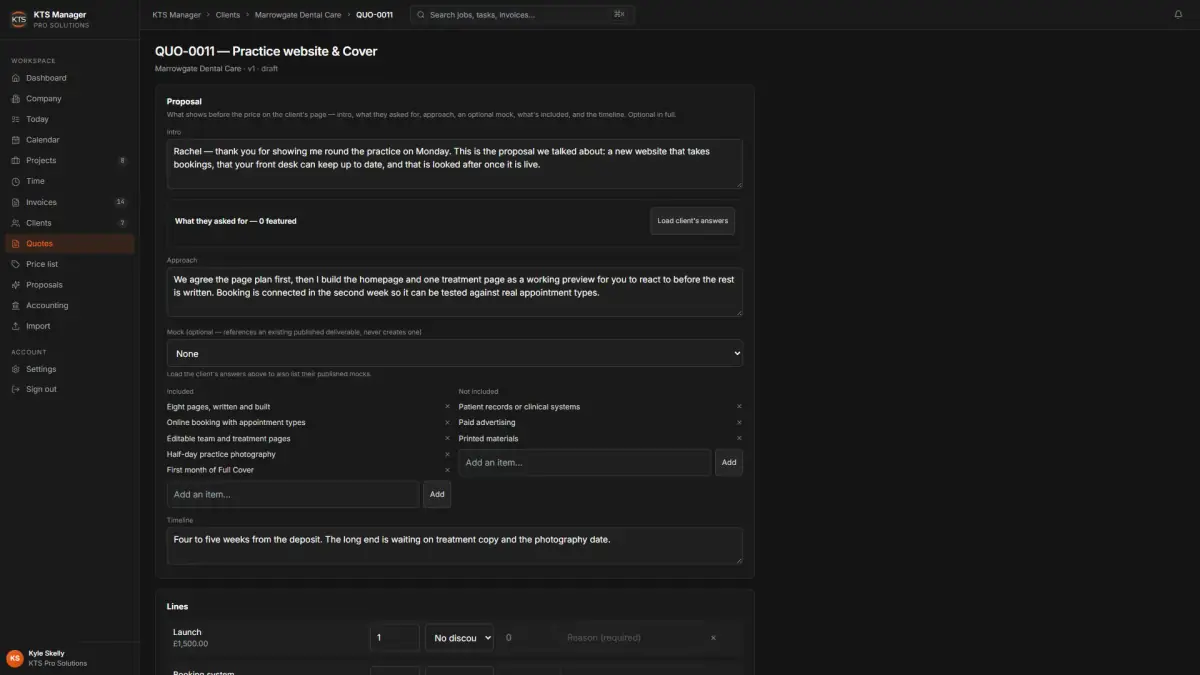Click the Sign out icon

pyautogui.click(x=16, y=389)
